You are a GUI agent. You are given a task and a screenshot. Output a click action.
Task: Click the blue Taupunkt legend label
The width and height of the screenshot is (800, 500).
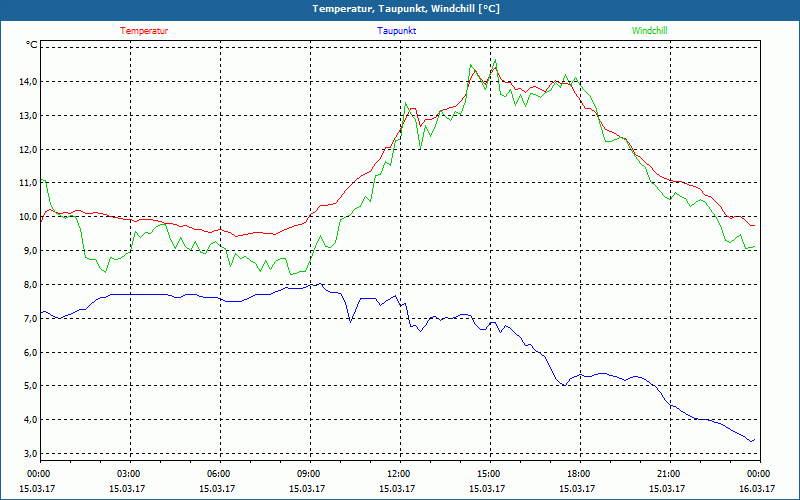pos(396,31)
